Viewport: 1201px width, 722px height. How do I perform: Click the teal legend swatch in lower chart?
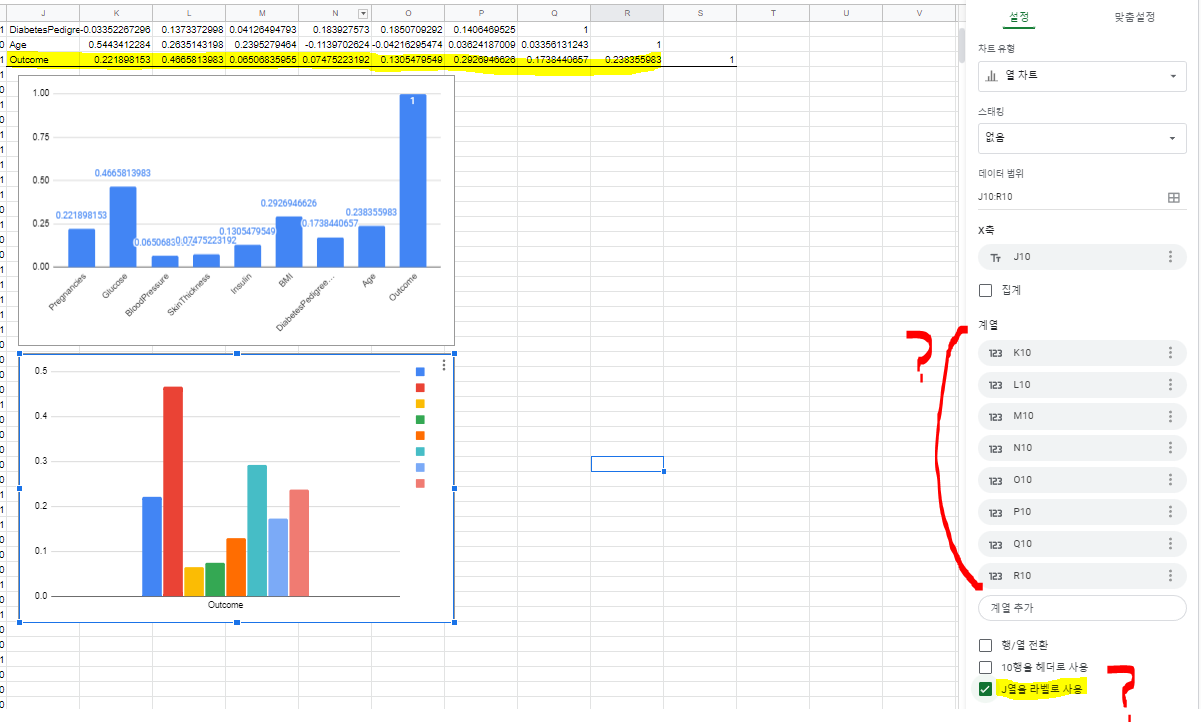point(420,452)
